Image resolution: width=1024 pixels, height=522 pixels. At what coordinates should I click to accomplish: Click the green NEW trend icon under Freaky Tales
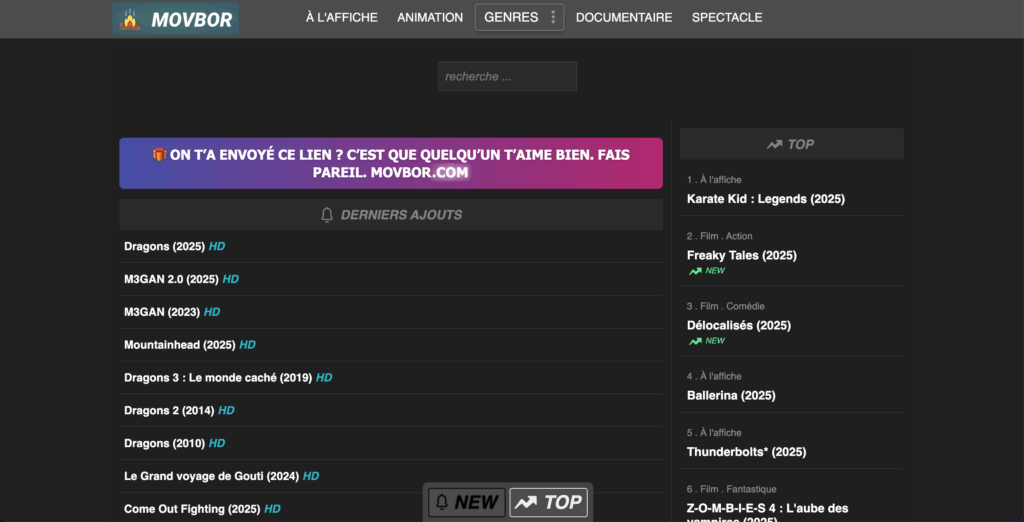tap(695, 271)
